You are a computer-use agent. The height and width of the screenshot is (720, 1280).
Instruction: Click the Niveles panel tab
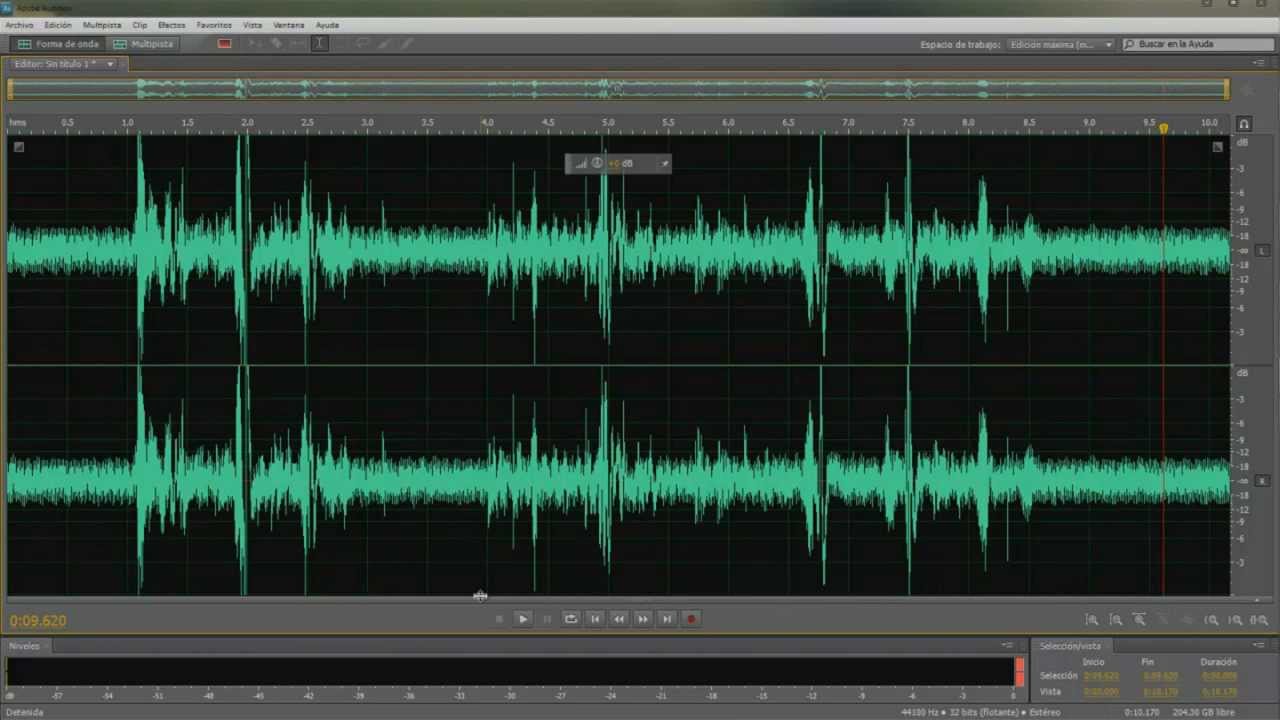25,646
